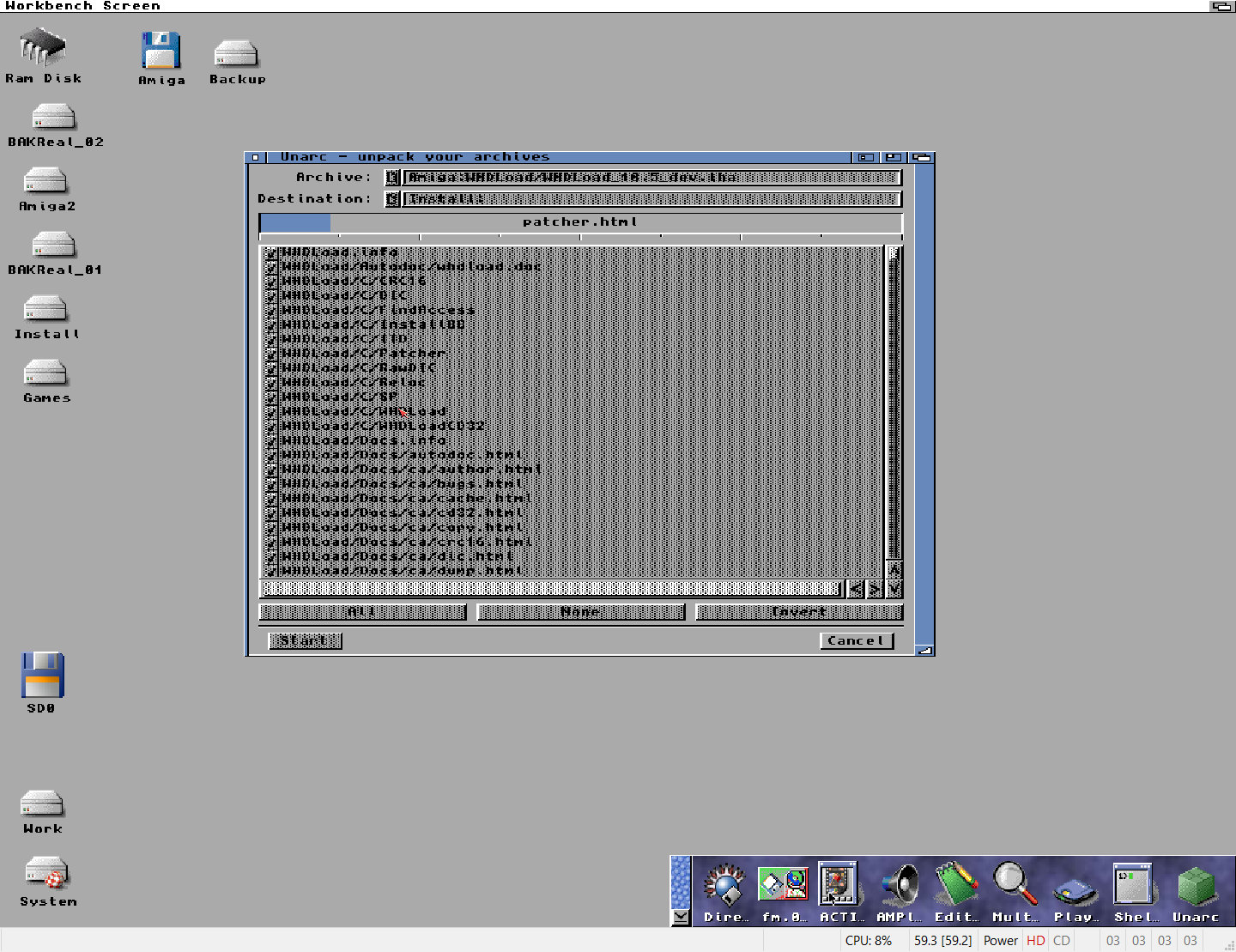This screenshot has width=1236, height=952.
Task: Select the Backup drive icon
Action: point(236,54)
